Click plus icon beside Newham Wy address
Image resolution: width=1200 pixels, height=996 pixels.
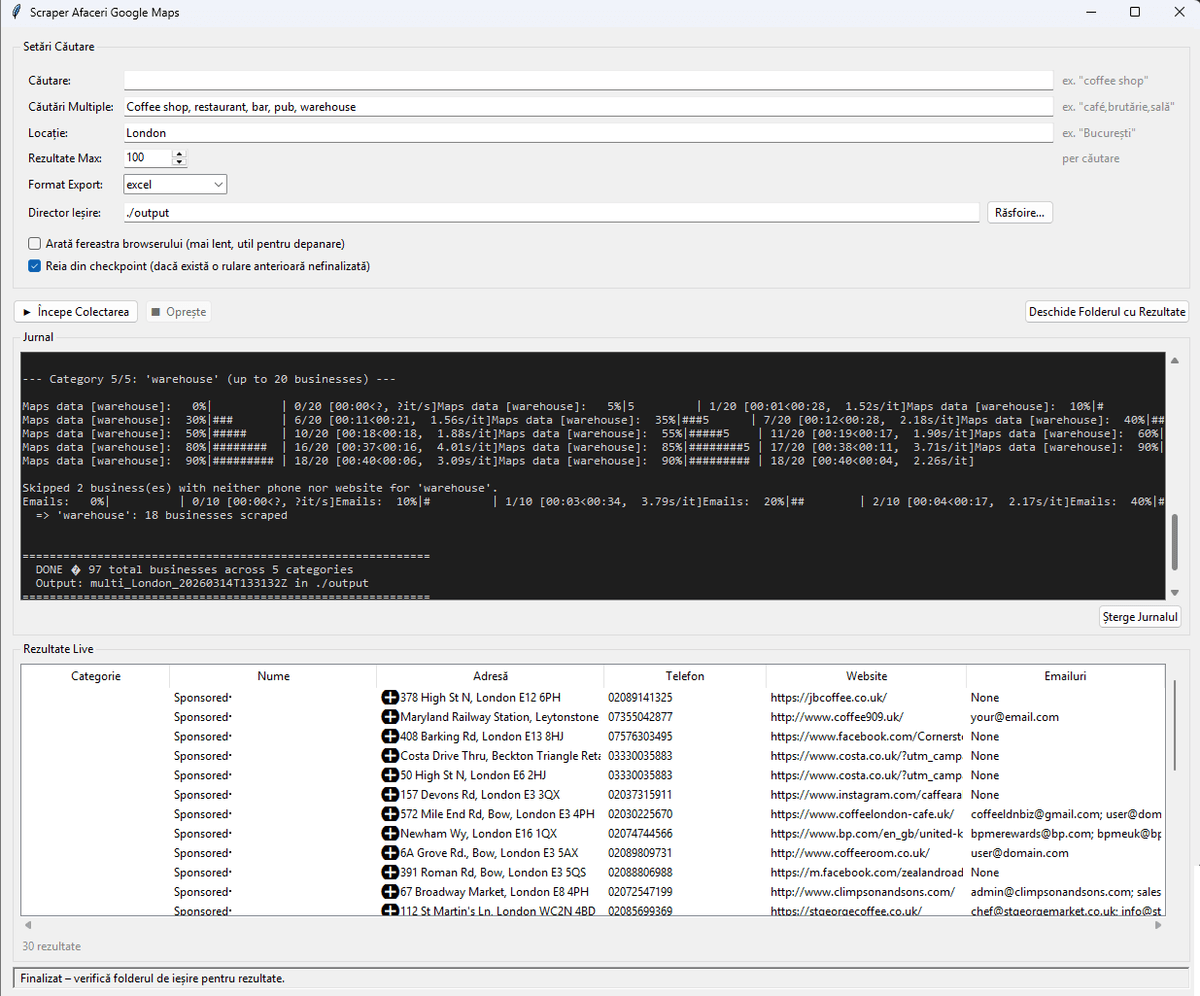pyautogui.click(x=390, y=833)
